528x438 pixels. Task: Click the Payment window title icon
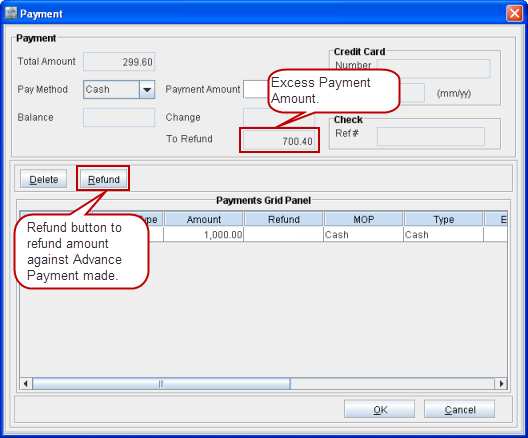click(11, 13)
